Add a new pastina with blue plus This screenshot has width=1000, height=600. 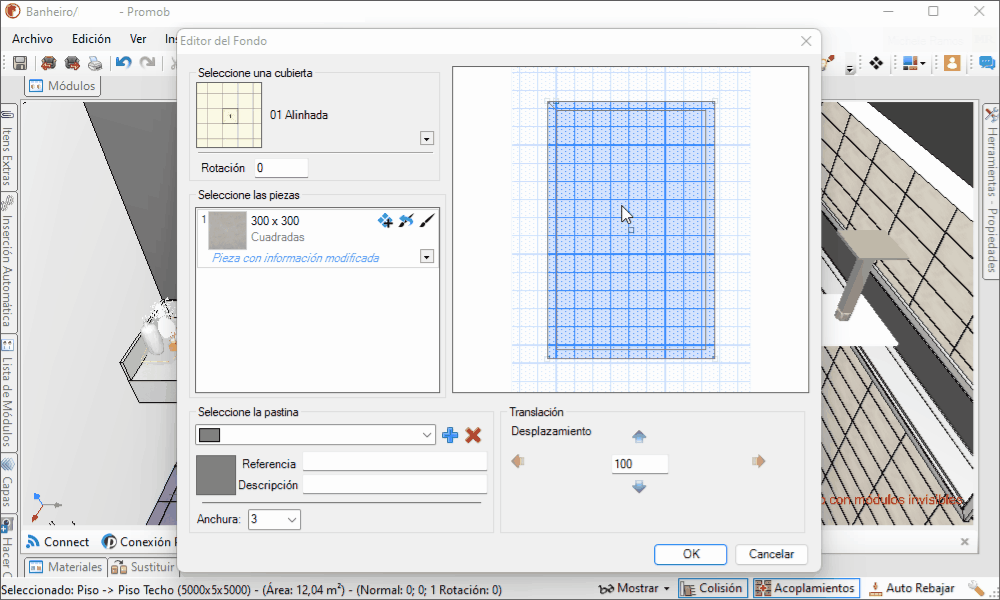[450, 435]
